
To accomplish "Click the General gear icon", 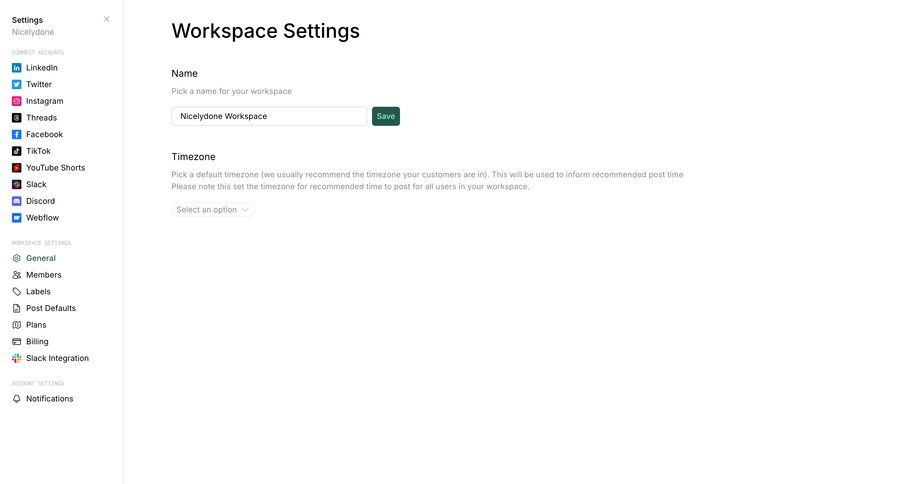I will [17, 258].
